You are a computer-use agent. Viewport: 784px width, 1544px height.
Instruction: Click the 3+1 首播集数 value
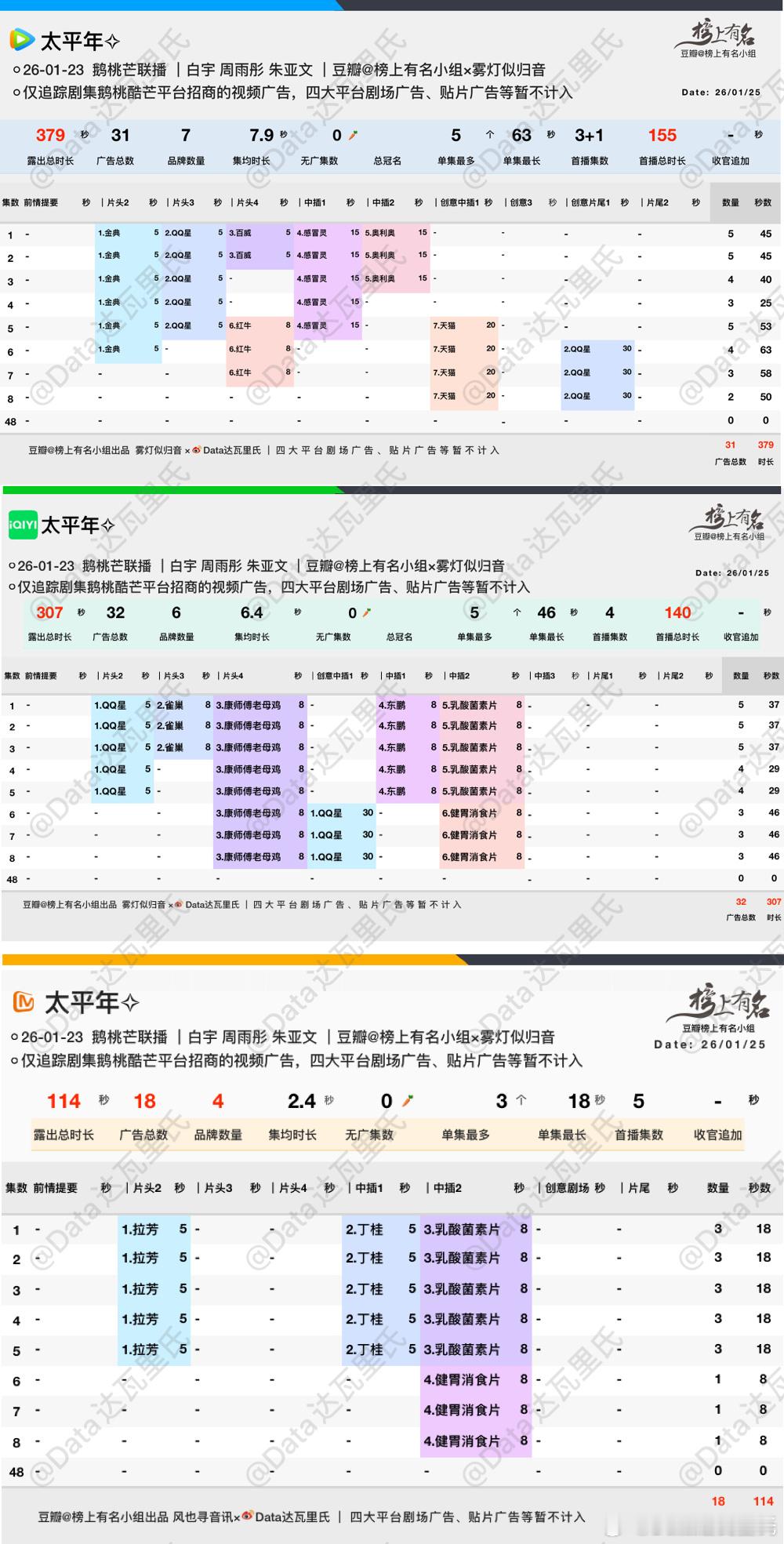tap(589, 135)
